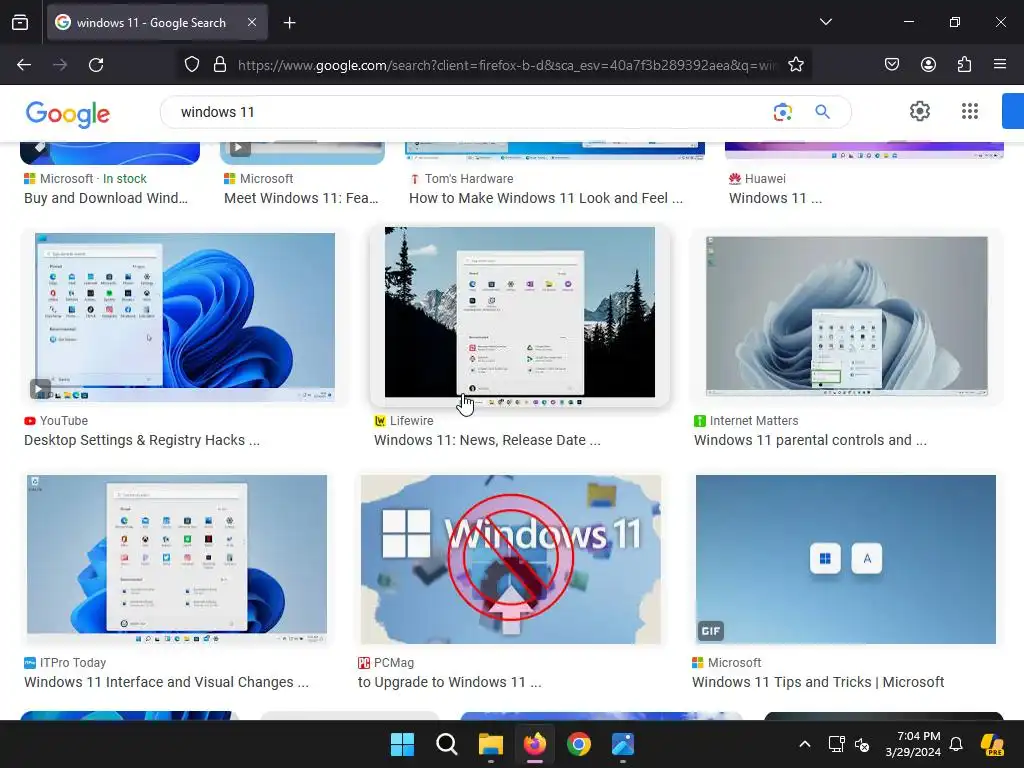
Task: Click the Tom's Hardware source label
Action: pyautogui.click(x=469, y=178)
